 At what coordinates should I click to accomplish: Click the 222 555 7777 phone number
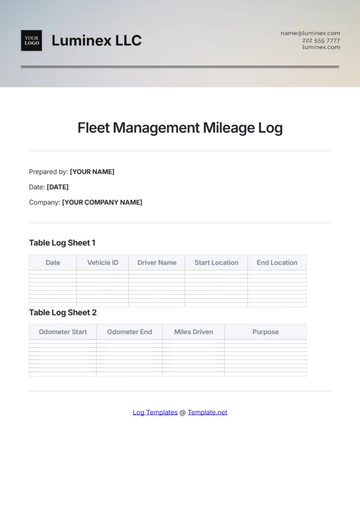[x=321, y=40]
